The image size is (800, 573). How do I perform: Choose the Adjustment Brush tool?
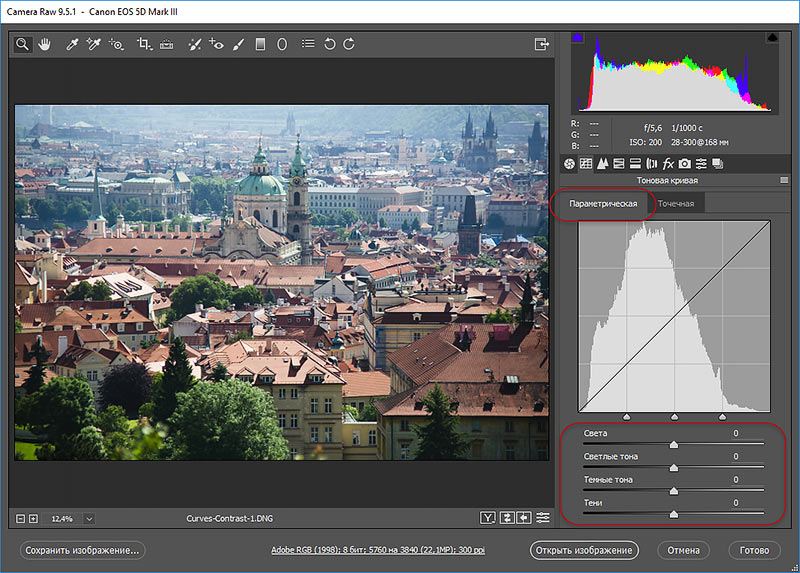[238, 45]
